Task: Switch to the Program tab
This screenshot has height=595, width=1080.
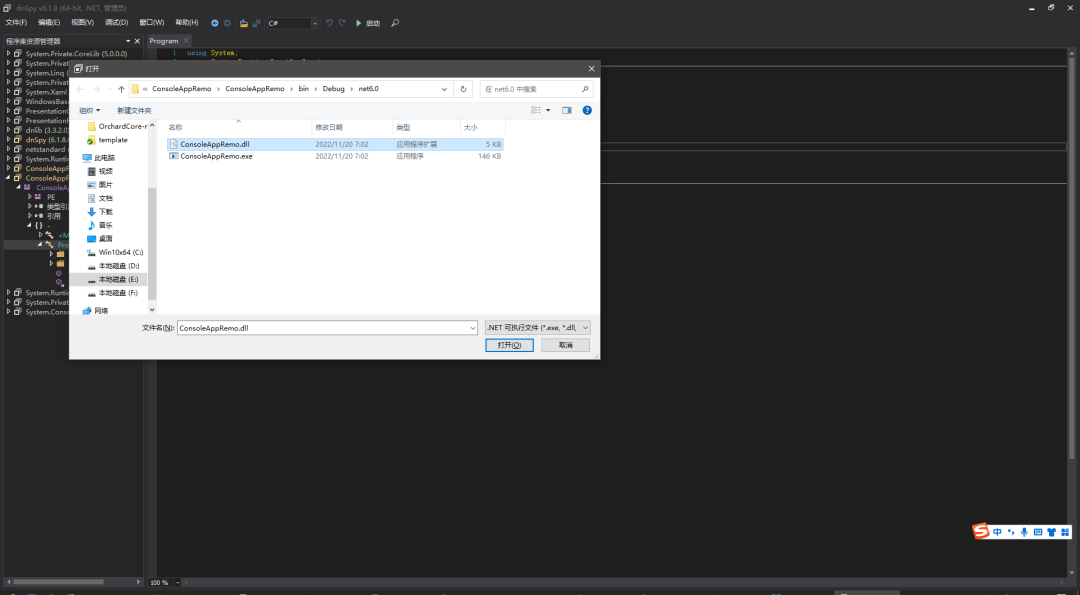Action: tap(164, 41)
